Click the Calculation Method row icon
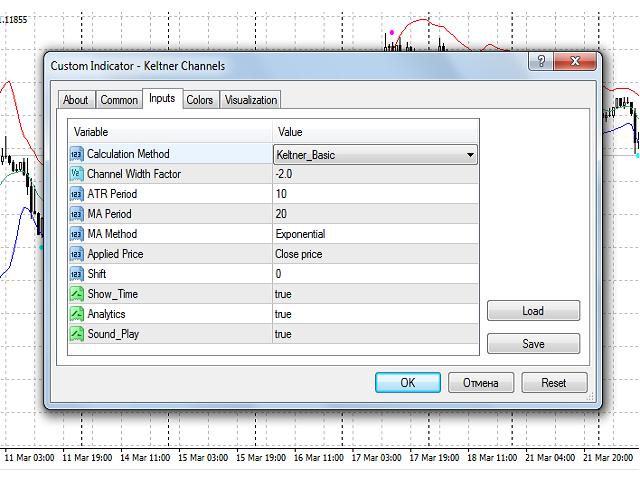Screen dimensions: 640x480 [76, 154]
